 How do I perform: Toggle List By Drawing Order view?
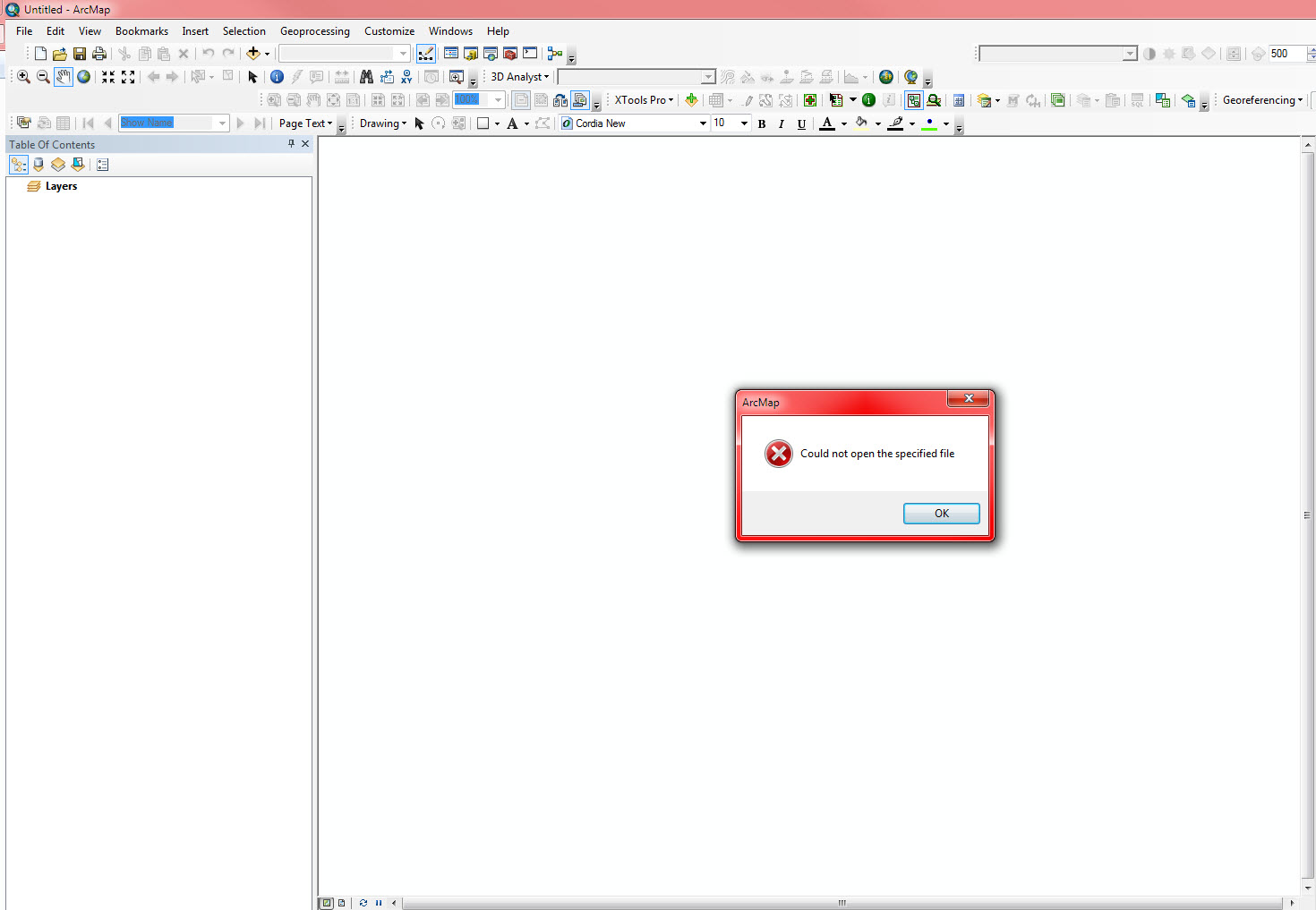tap(19, 165)
